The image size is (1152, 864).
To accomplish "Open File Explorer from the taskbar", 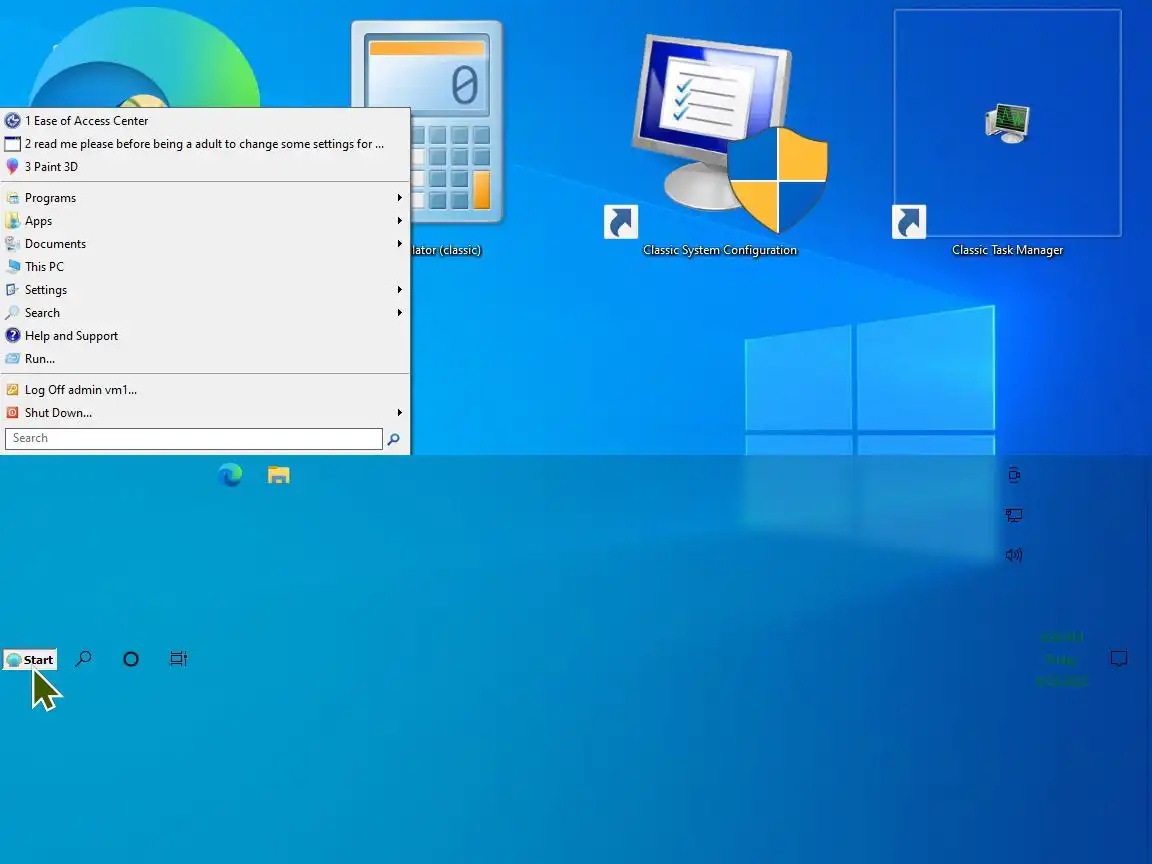I will 278,475.
